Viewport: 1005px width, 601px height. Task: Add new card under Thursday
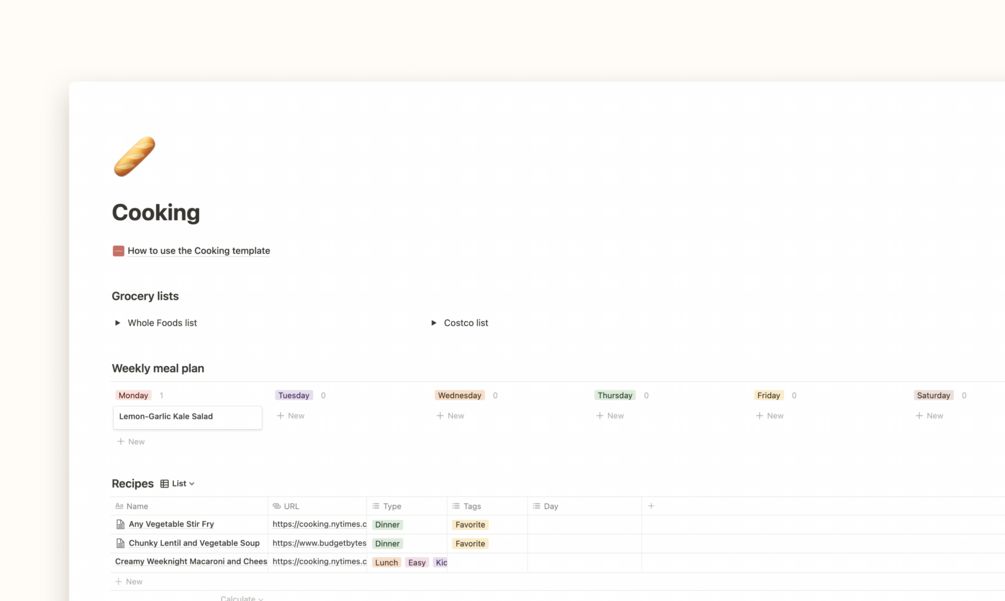[x=610, y=416]
